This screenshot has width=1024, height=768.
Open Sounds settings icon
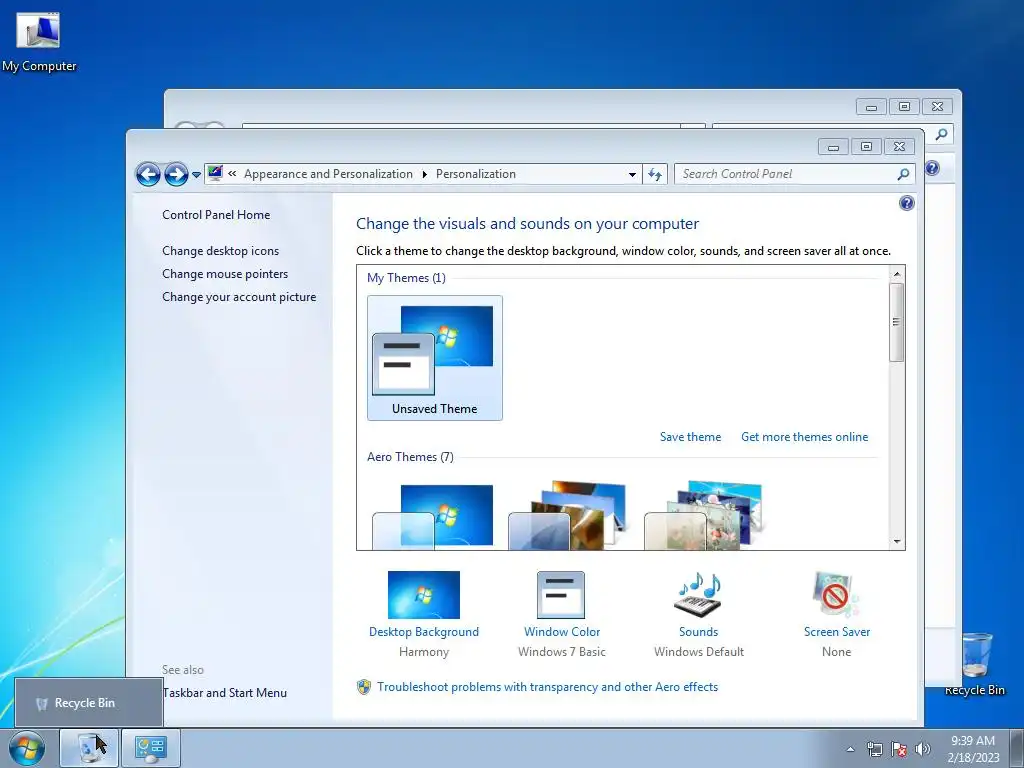tap(698, 594)
